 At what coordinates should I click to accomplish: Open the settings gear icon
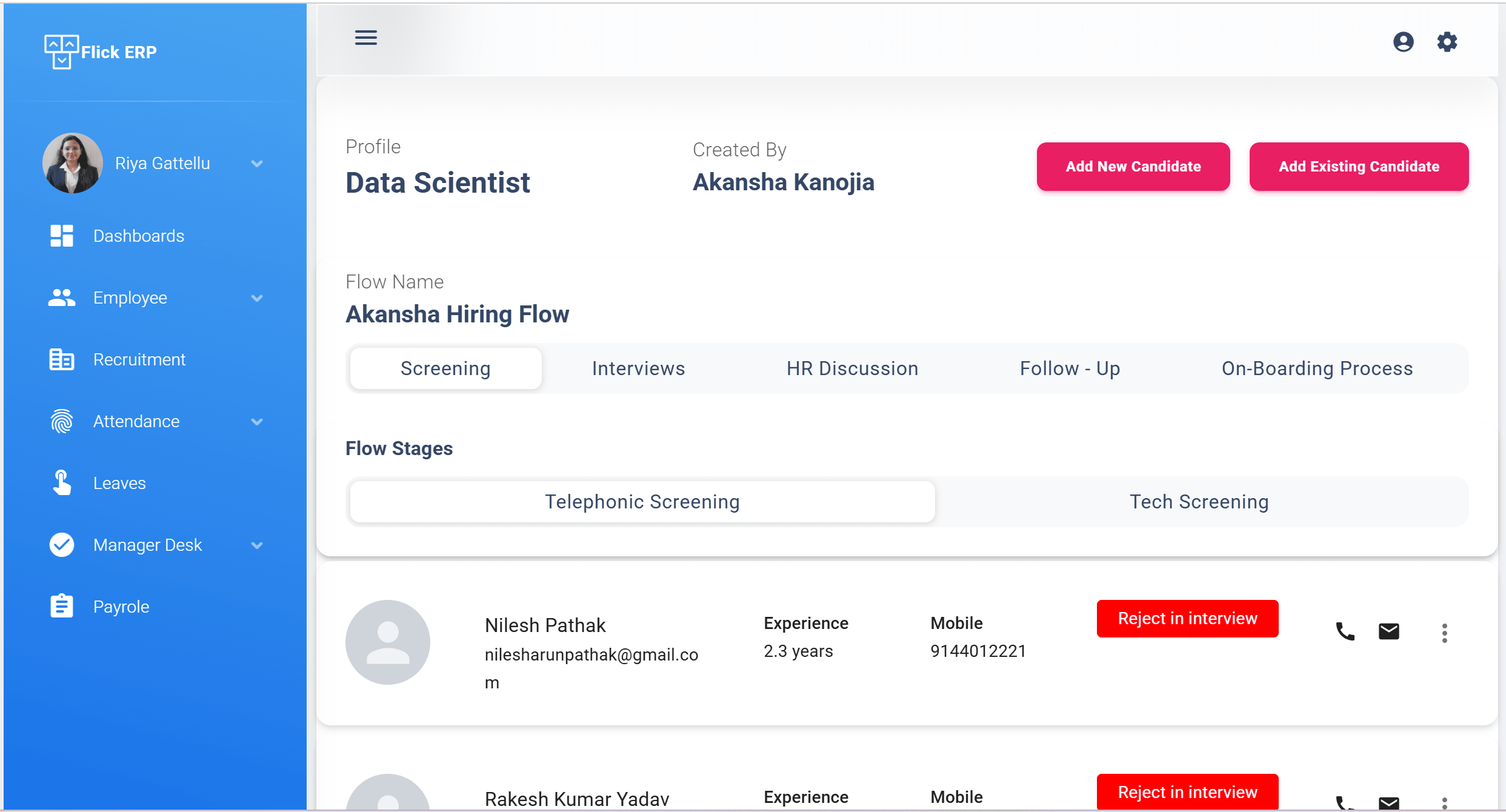pos(1447,41)
